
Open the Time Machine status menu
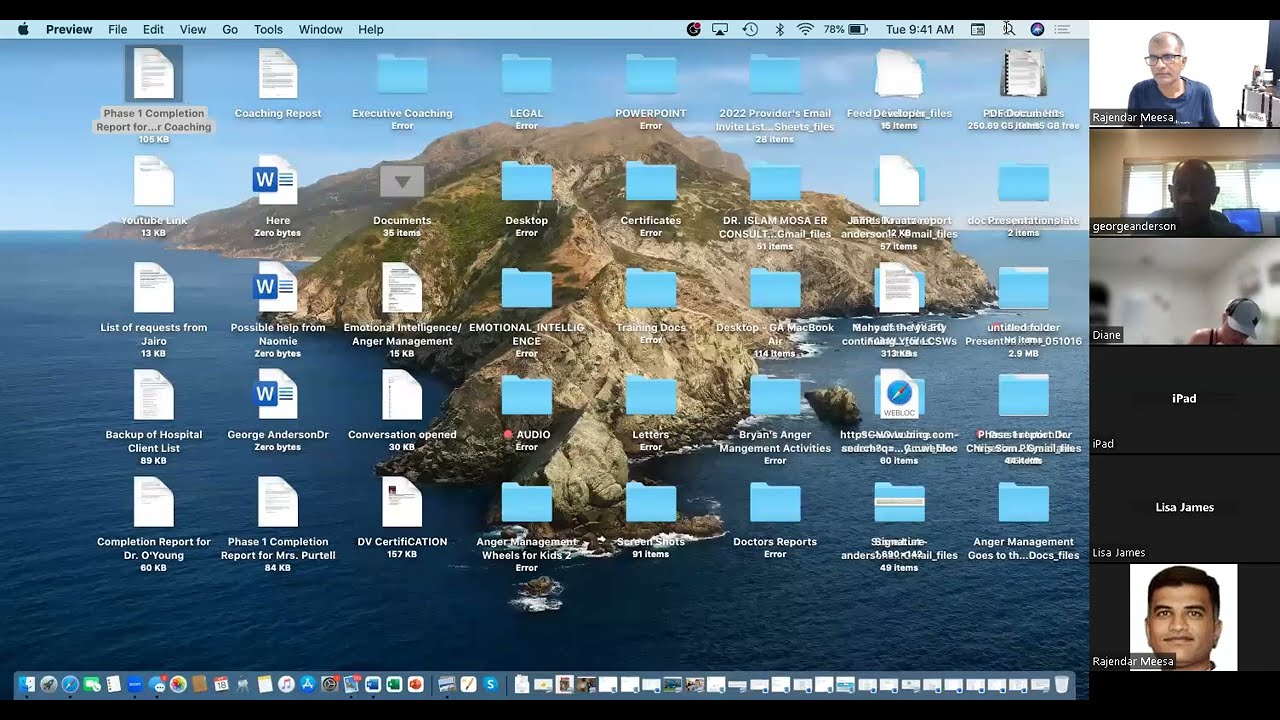click(x=750, y=30)
